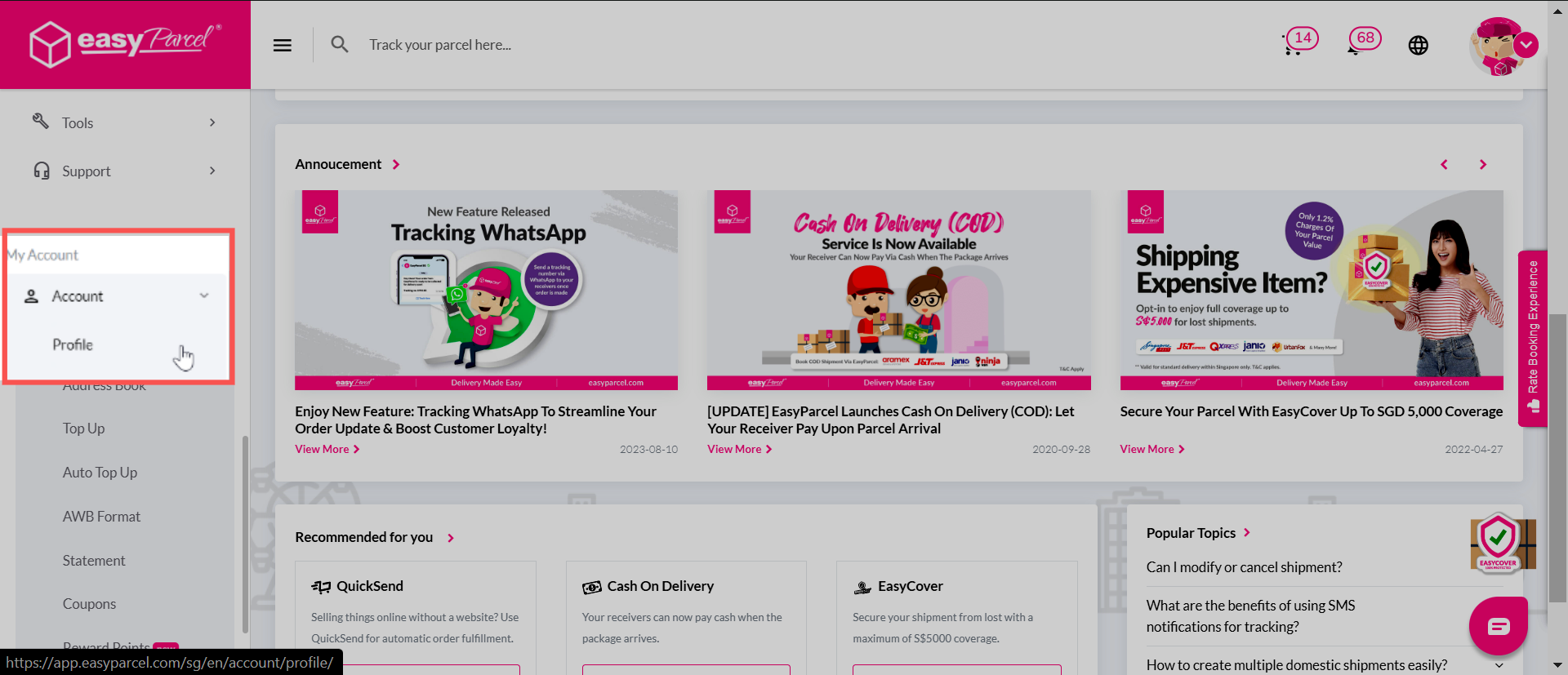Click the globe language icon
1568x675 pixels.
point(1419,45)
